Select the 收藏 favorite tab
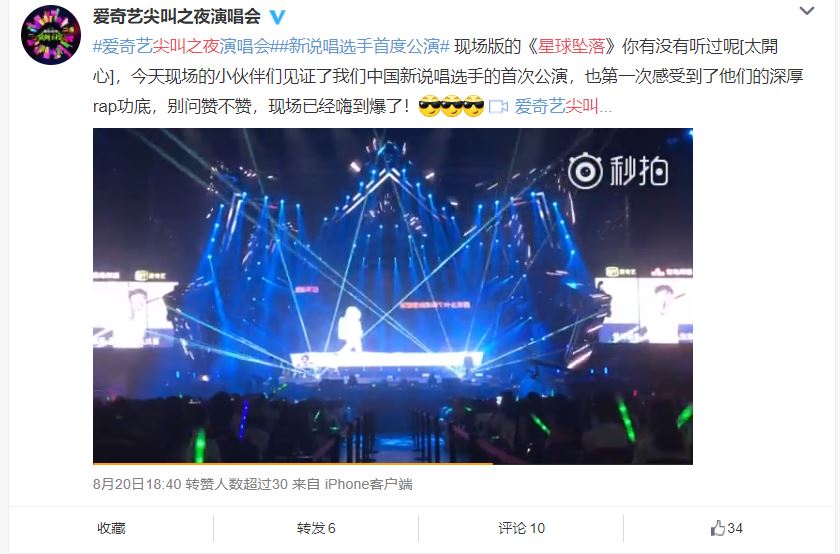This screenshot has height=554, width=840. tap(111, 528)
